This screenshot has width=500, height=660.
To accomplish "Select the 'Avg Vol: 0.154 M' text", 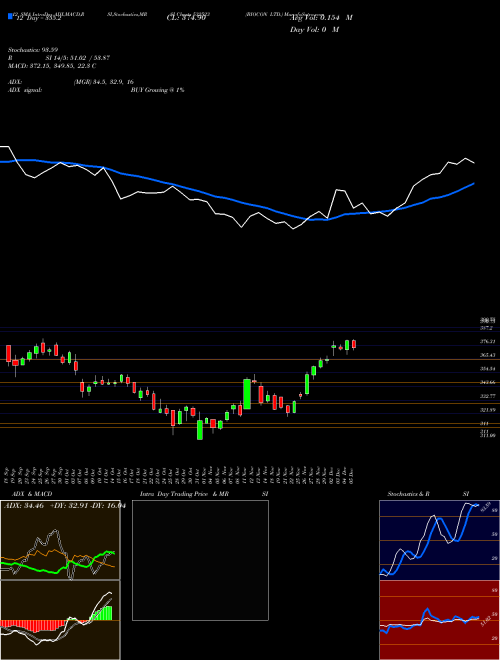I will [321, 17].
